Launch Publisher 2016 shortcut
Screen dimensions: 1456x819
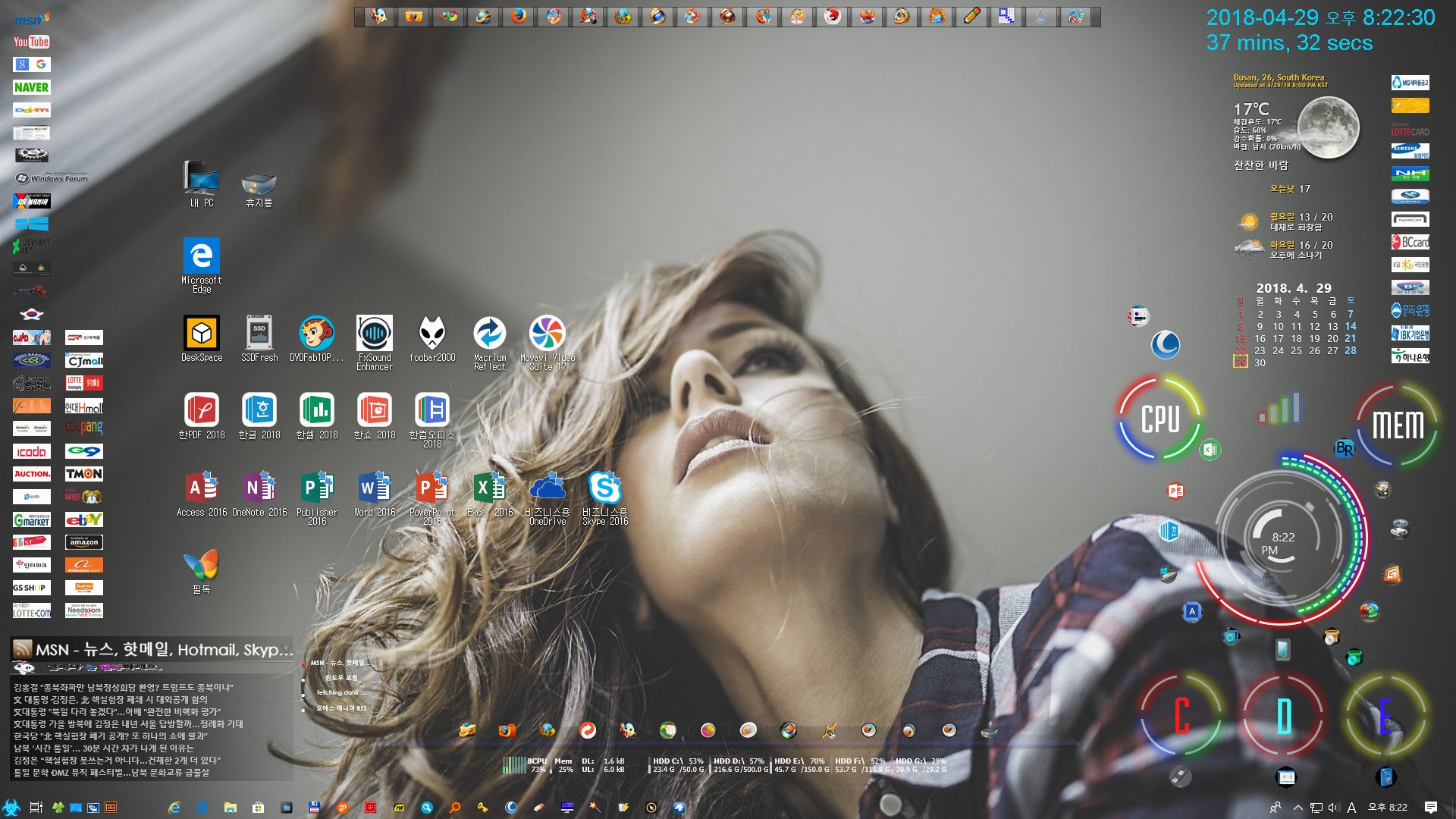(x=317, y=497)
